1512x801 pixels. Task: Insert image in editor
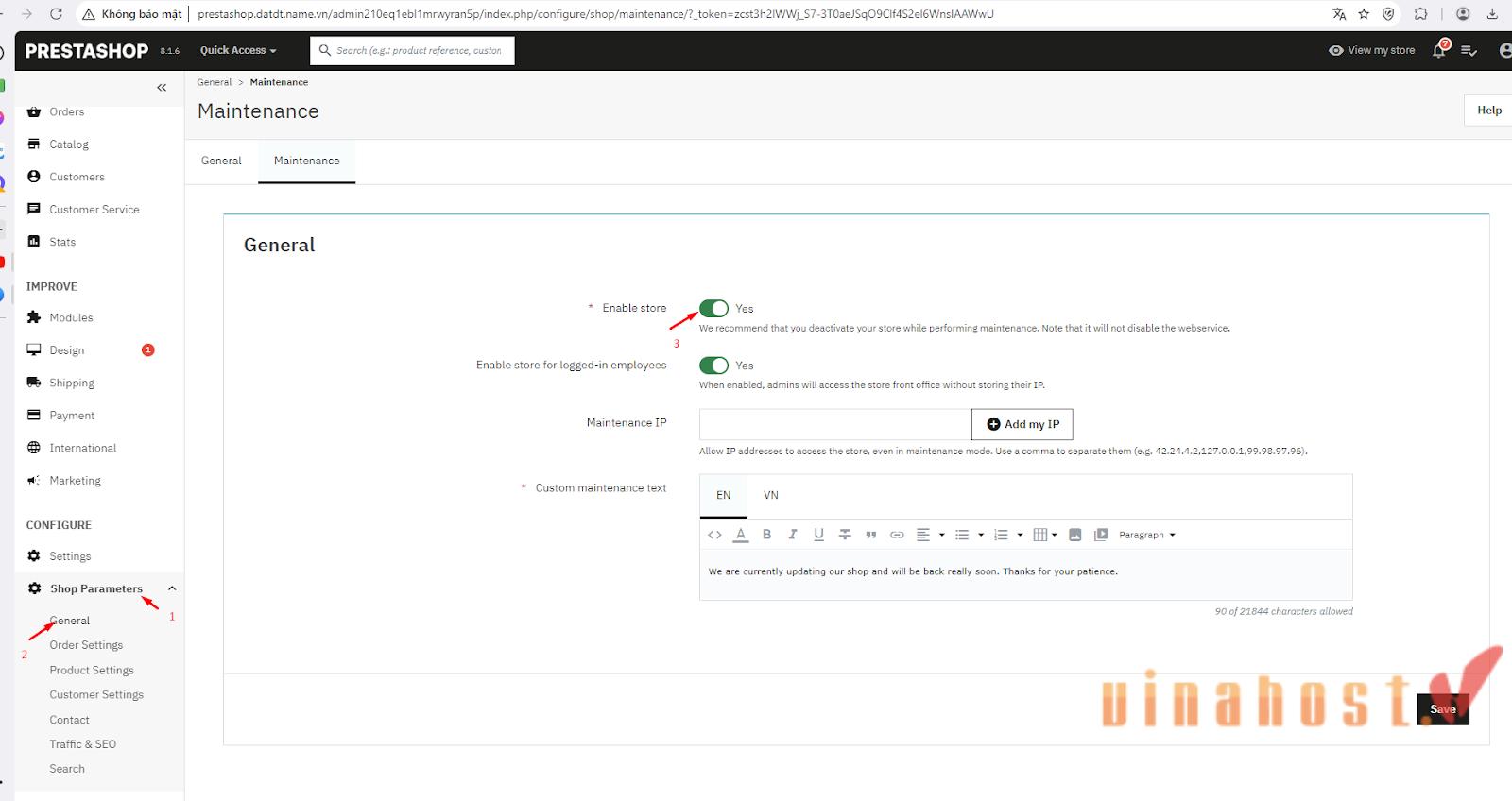pos(1074,535)
